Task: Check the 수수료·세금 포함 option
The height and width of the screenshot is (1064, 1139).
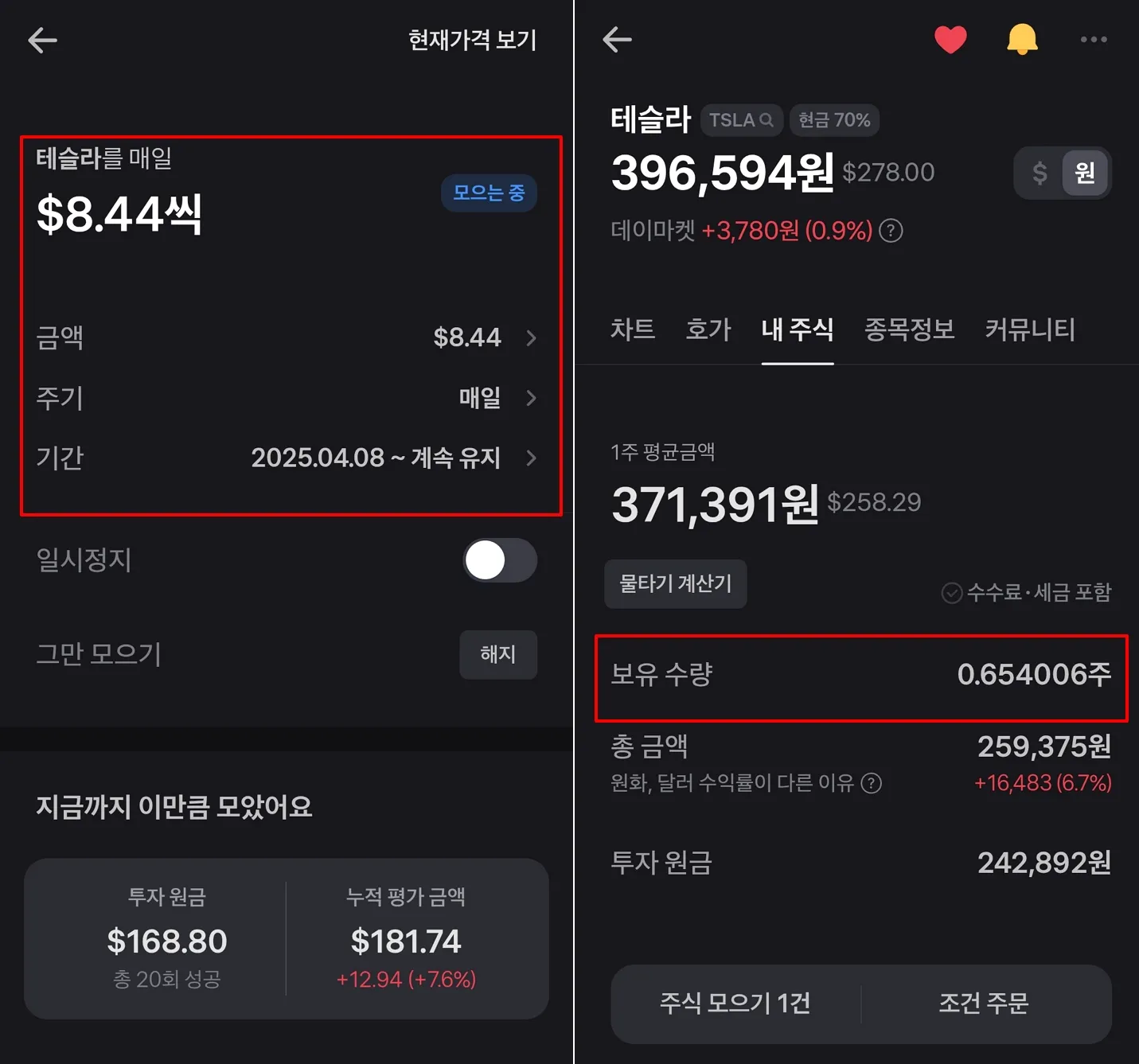Action: [1026, 593]
